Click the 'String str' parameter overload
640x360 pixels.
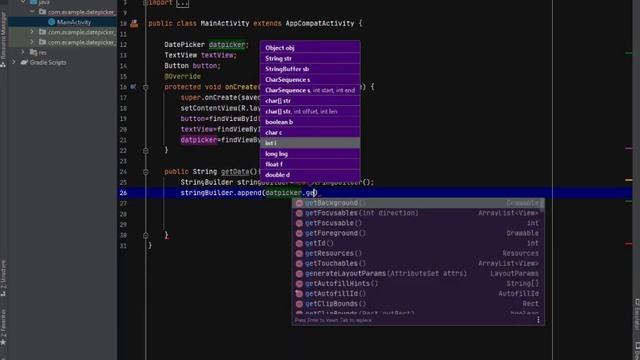click(310, 58)
